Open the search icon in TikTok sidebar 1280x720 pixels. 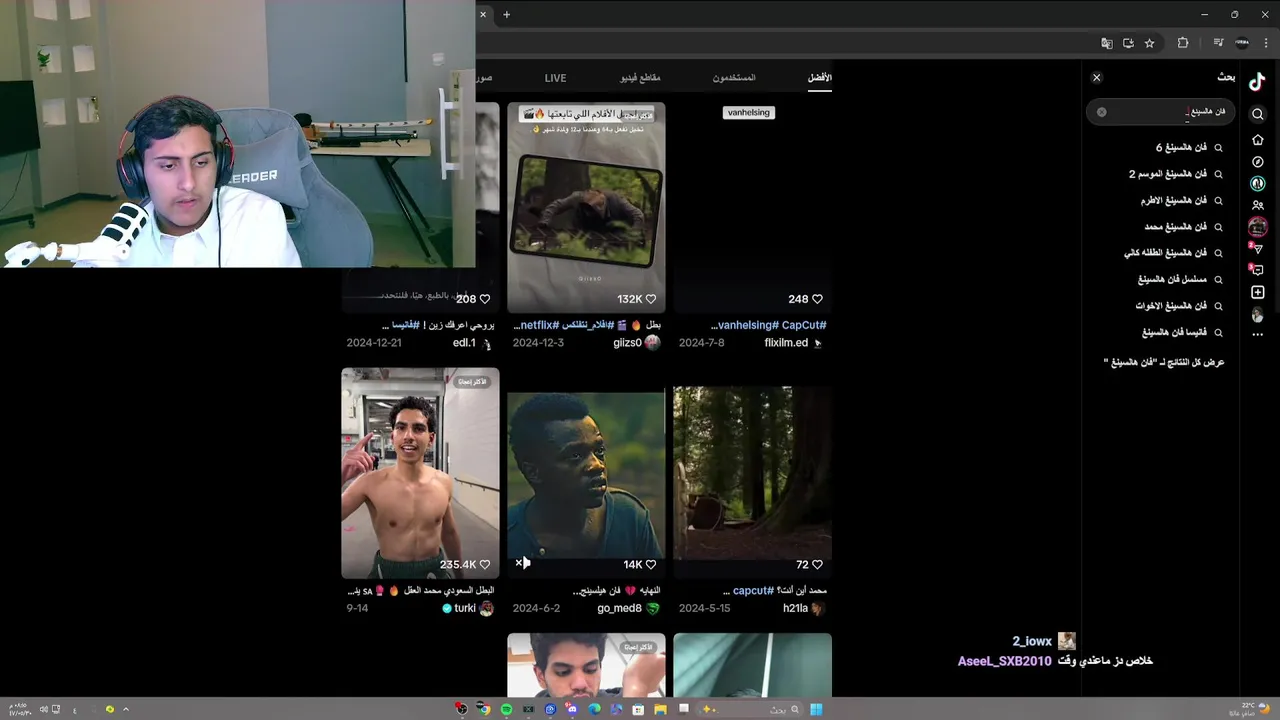click(1258, 114)
